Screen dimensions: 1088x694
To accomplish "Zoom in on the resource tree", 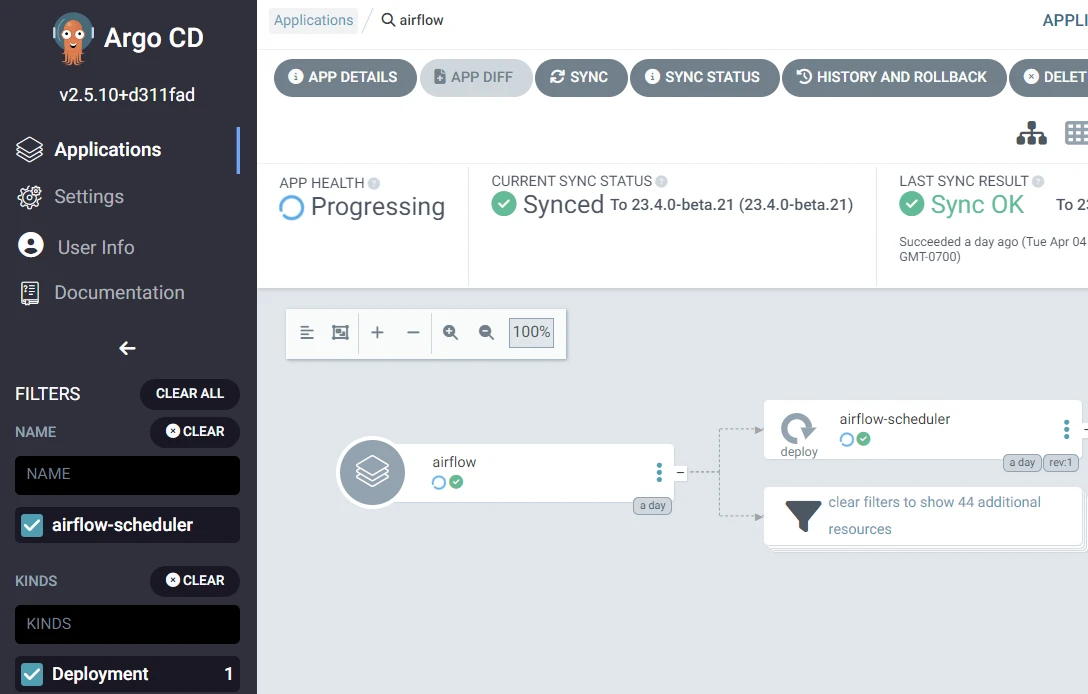I will [450, 332].
